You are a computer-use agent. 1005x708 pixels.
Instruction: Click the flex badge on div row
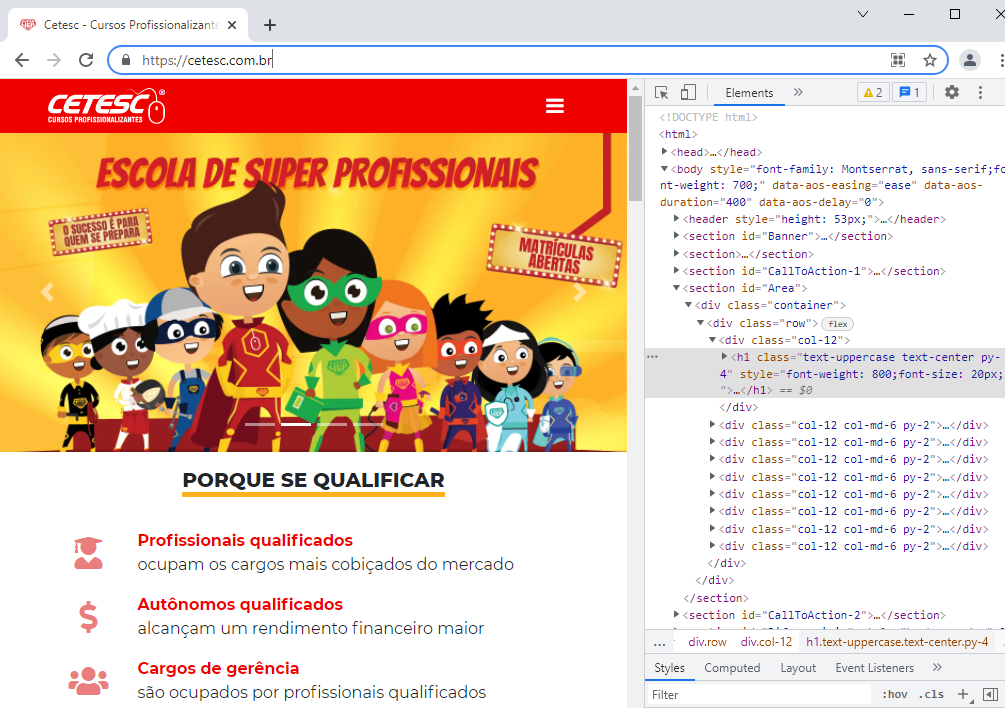coord(837,324)
